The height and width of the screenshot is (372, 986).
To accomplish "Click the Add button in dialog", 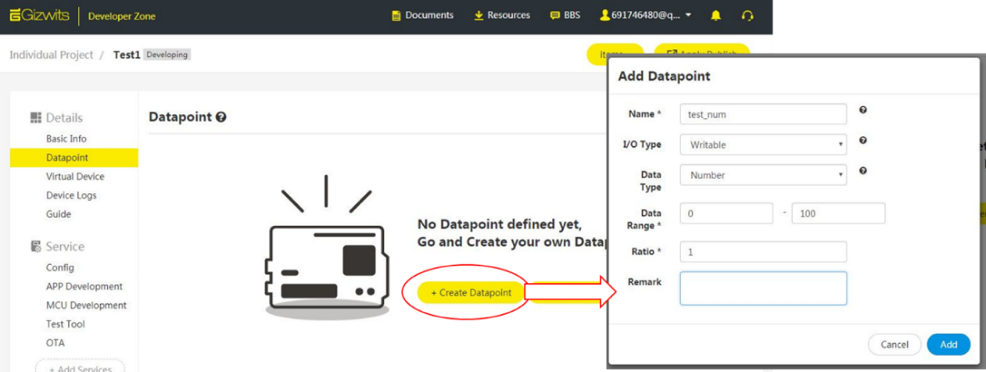I will pyautogui.click(x=948, y=344).
